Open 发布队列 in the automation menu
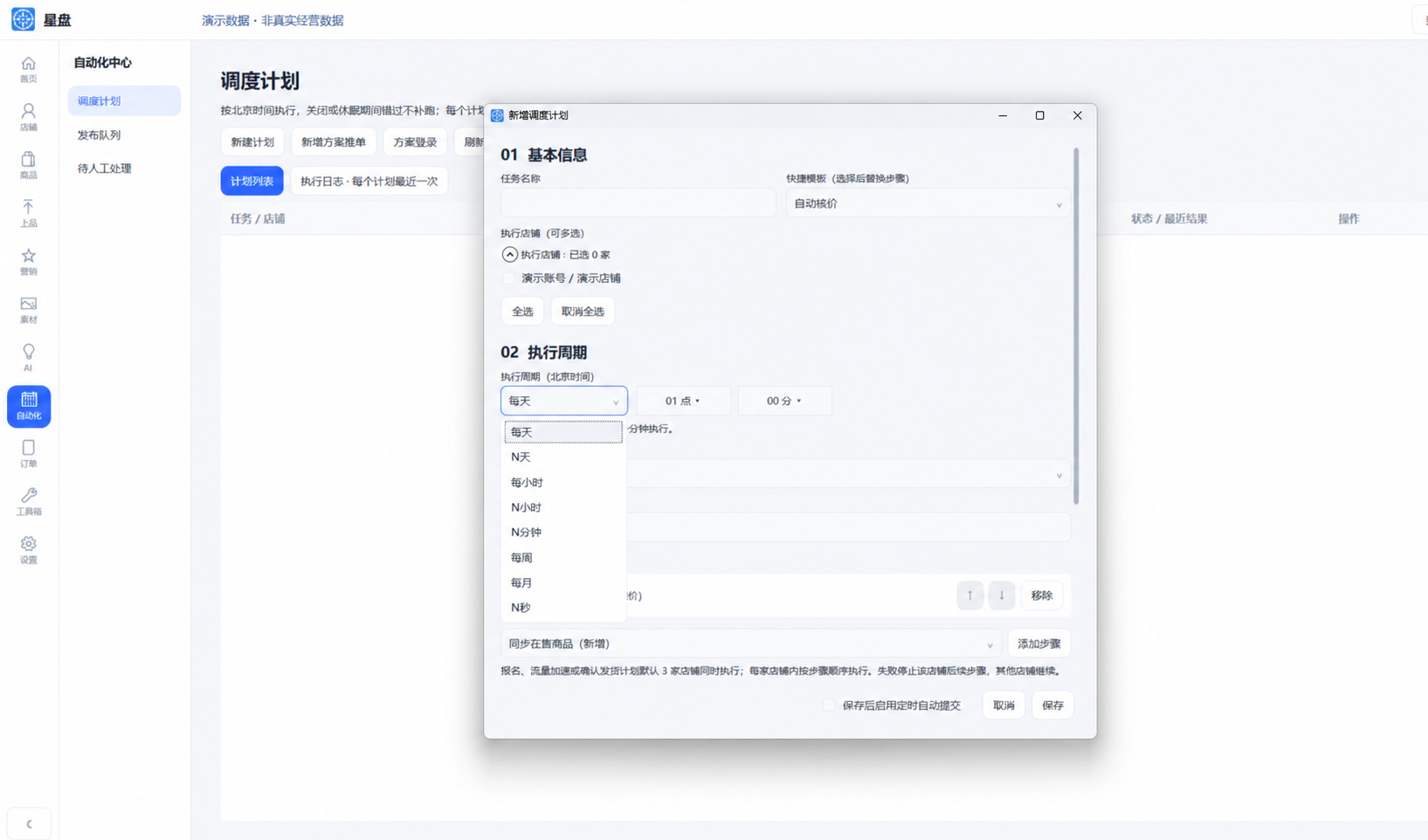This screenshot has height=840, width=1428. pos(124,135)
